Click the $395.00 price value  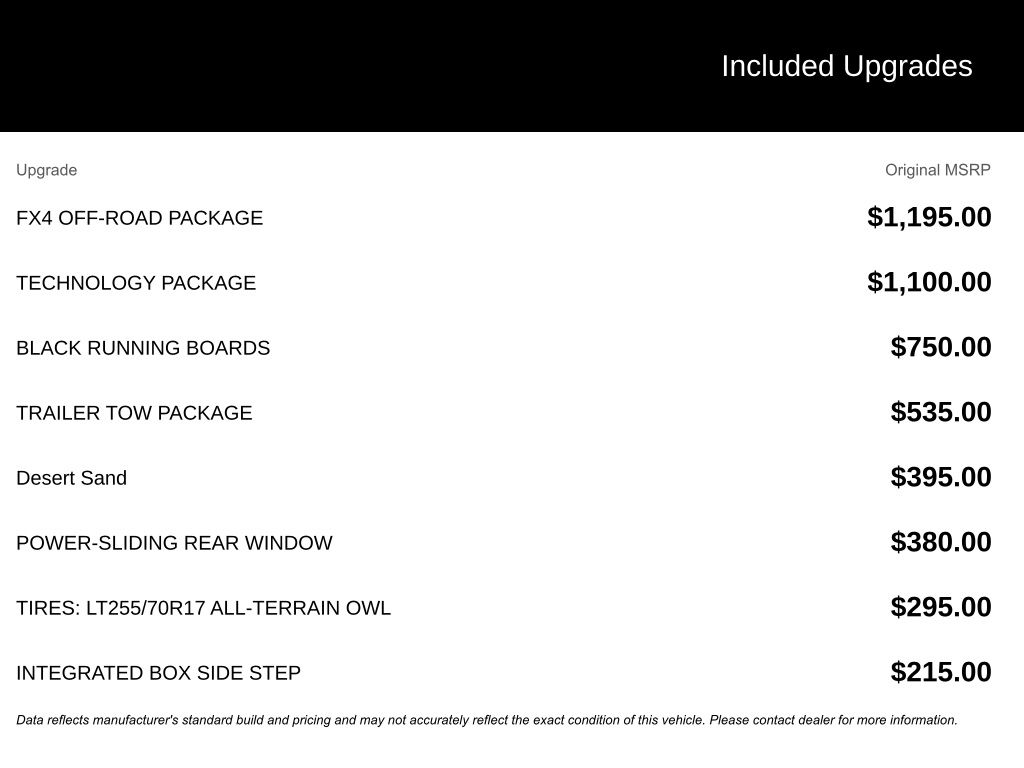click(941, 477)
